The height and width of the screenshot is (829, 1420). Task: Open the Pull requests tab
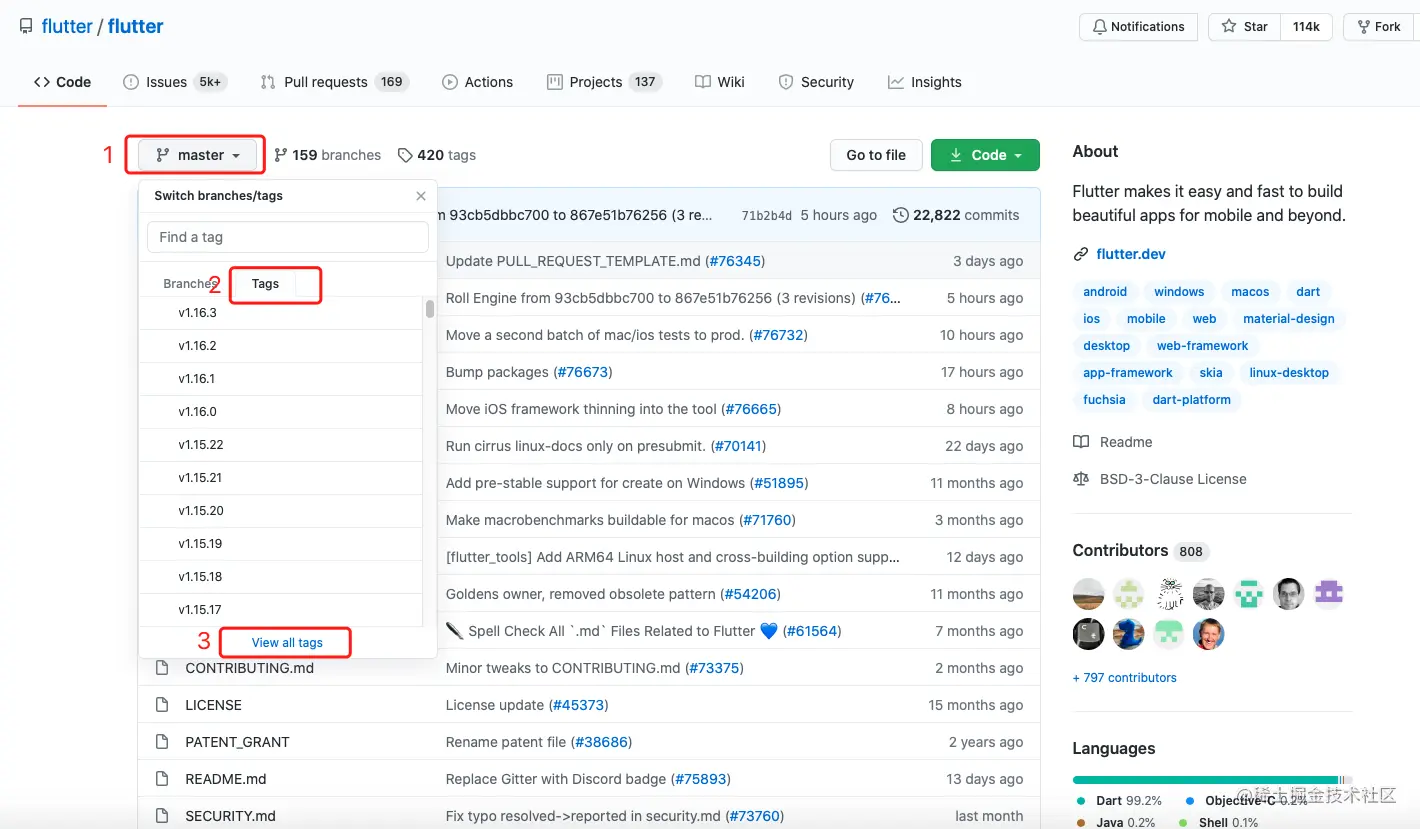click(x=334, y=82)
